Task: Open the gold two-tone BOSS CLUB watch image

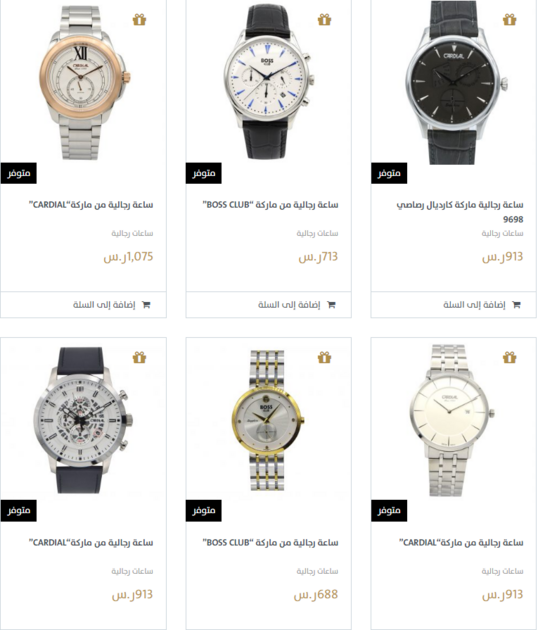Action: coord(268,420)
